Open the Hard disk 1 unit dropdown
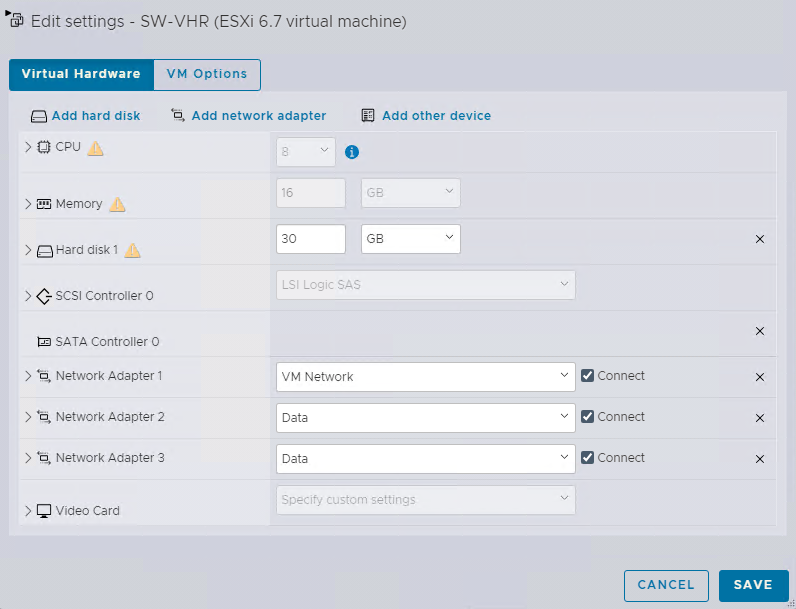 pyautogui.click(x=411, y=239)
